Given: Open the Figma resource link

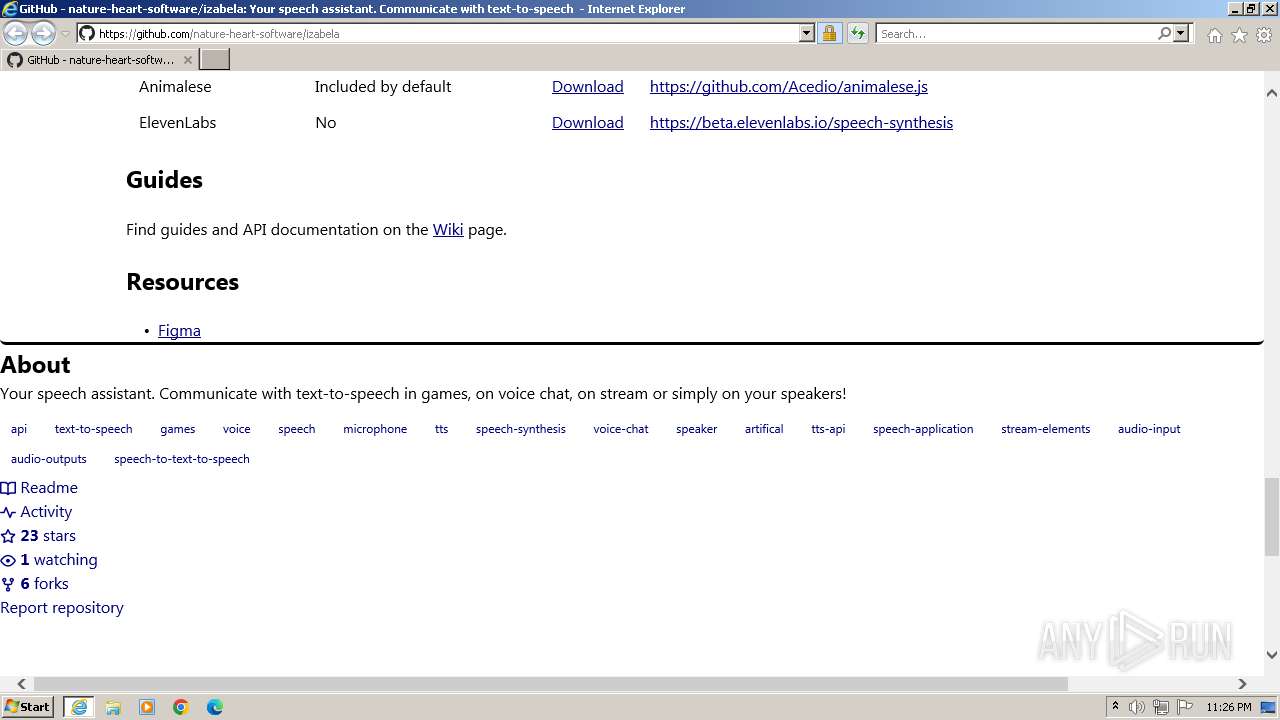Looking at the screenshot, I should coord(179,331).
